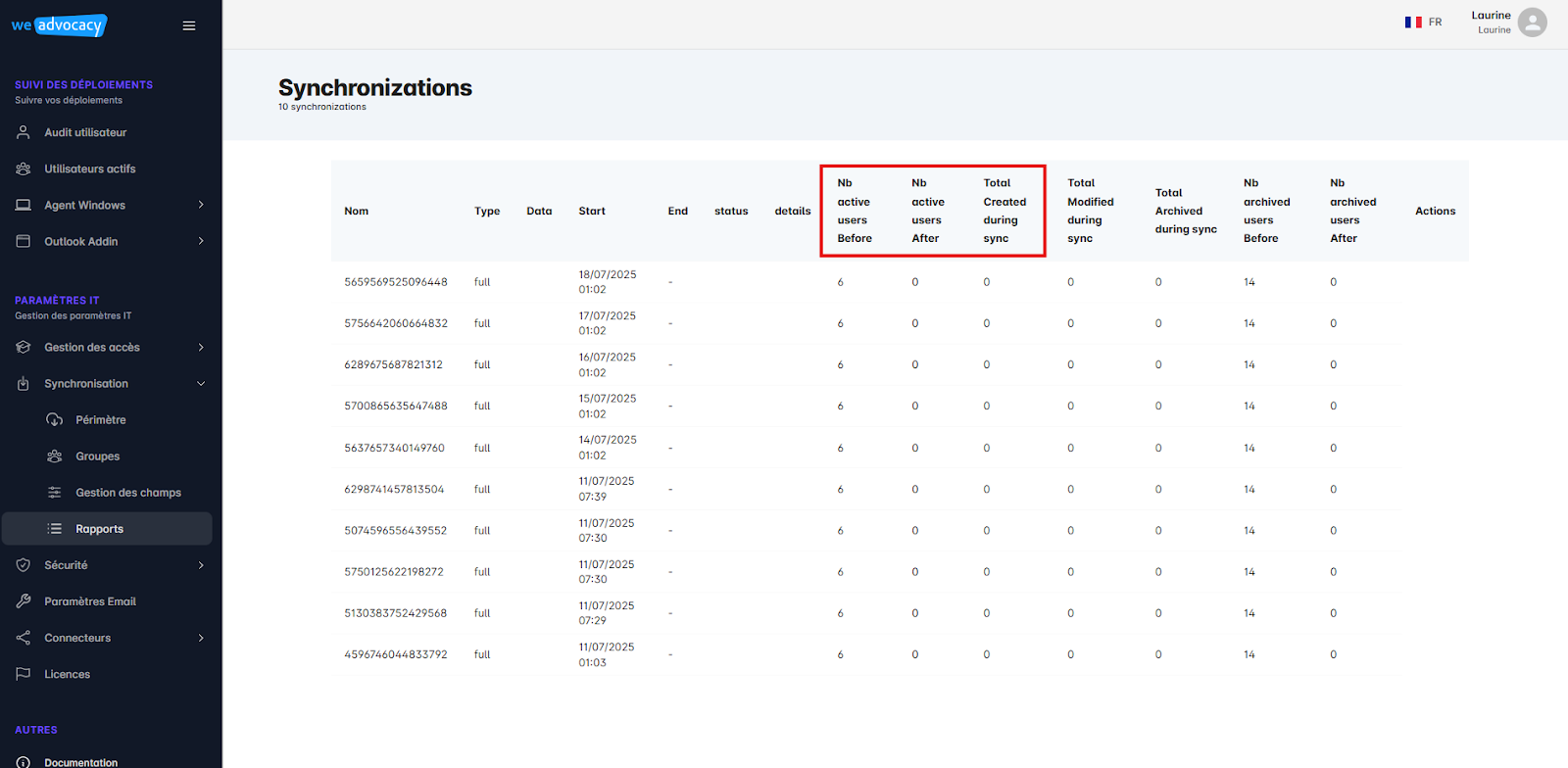Click the 11/07/2025 07:39 start date
The height and width of the screenshot is (768, 1568).
607,489
